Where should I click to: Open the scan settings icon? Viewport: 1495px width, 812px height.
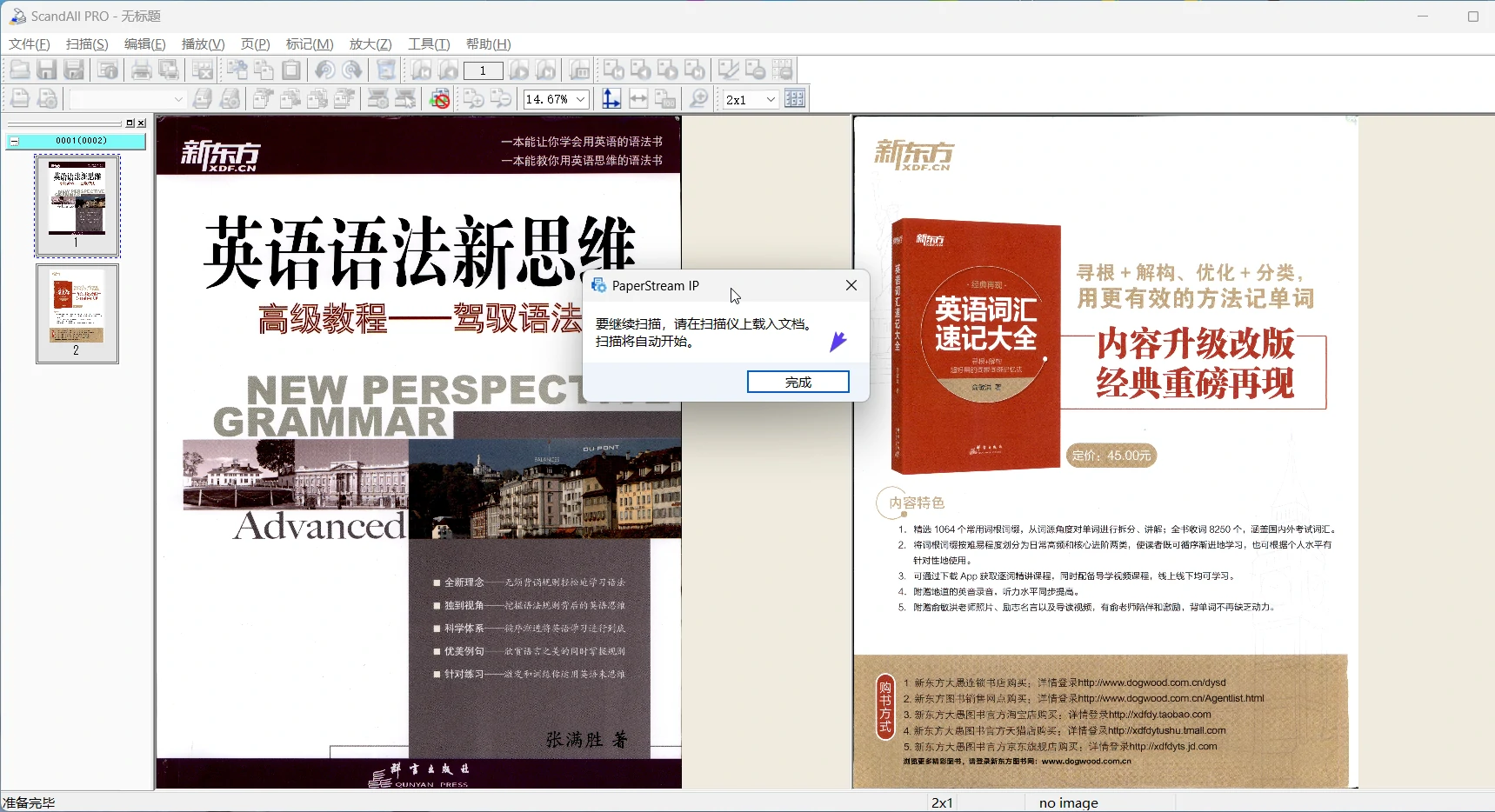[x=47, y=99]
